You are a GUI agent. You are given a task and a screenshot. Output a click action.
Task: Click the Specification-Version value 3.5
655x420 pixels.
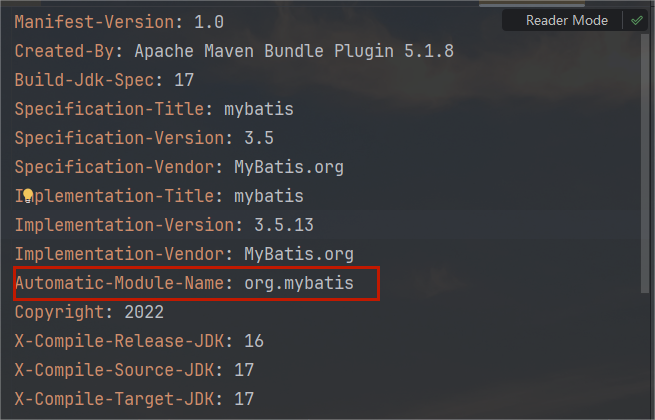point(259,138)
